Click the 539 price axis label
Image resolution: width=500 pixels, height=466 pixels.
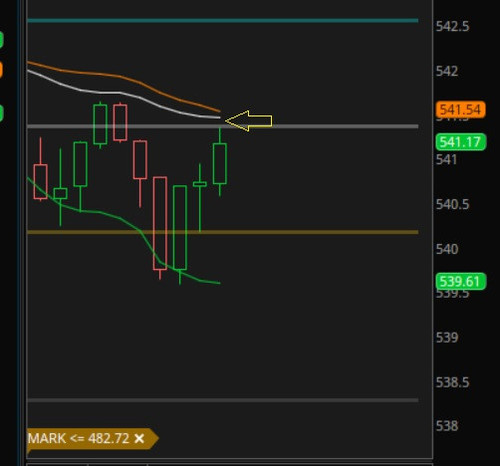pos(447,338)
